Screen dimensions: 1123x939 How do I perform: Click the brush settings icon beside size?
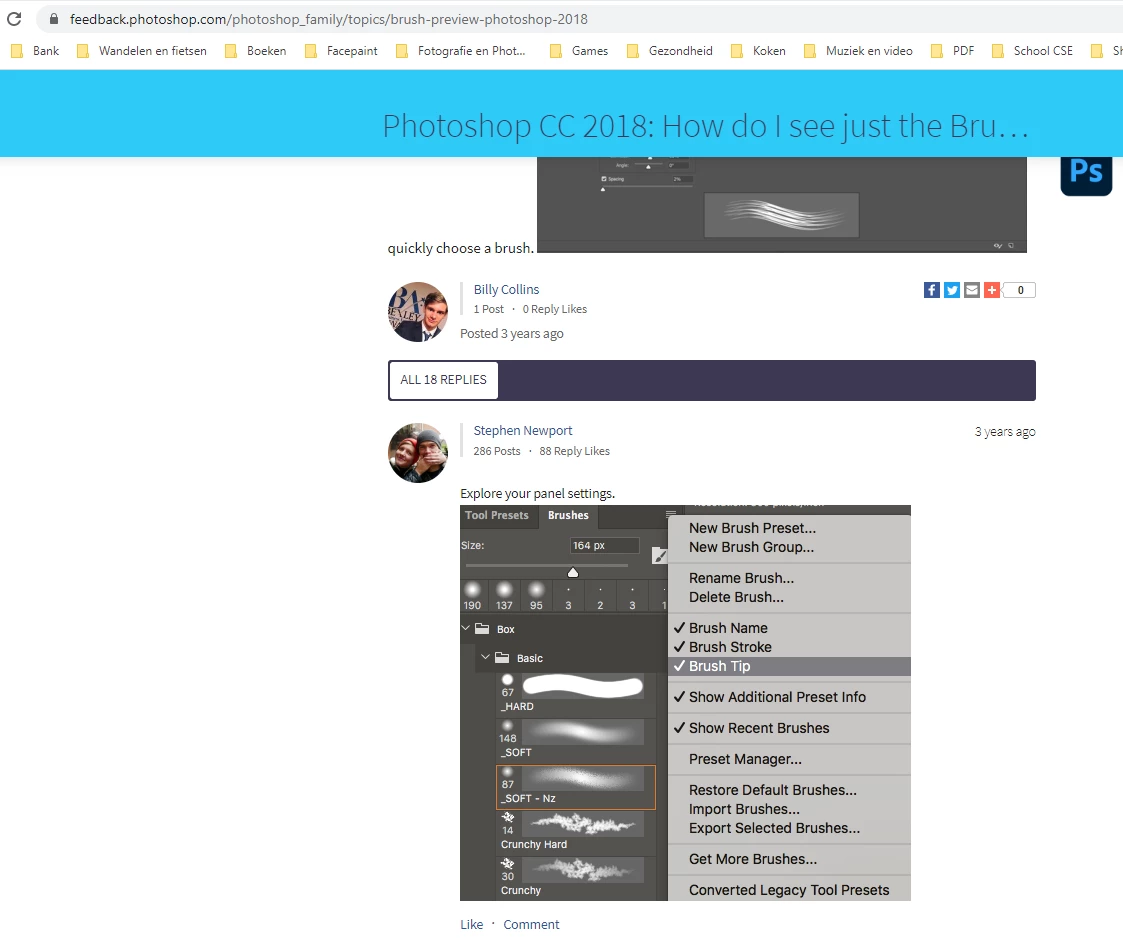click(660, 555)
